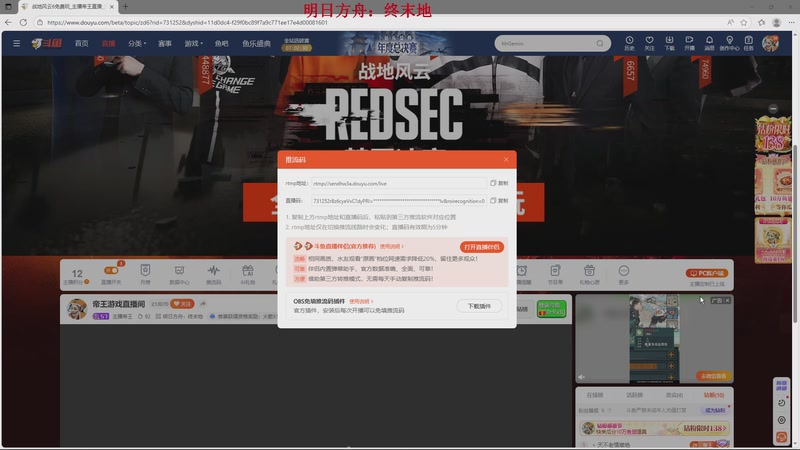Go to 首页 in the navigation bar
The height and width of the screenshot is (450, 800).
tap(82, 43)
